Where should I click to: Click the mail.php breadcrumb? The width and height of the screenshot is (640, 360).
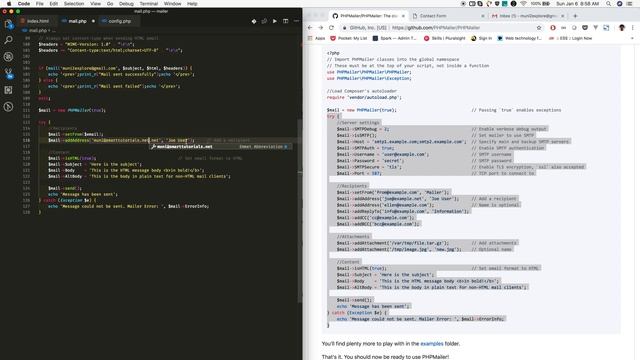click(38, 30)
